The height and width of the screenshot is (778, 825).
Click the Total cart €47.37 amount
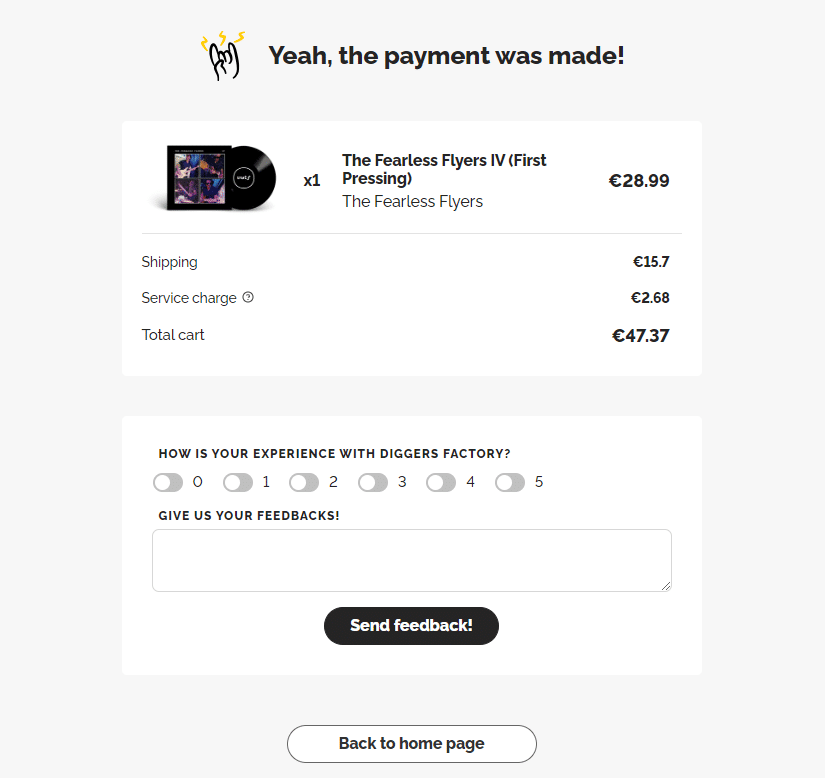point(640,336)
